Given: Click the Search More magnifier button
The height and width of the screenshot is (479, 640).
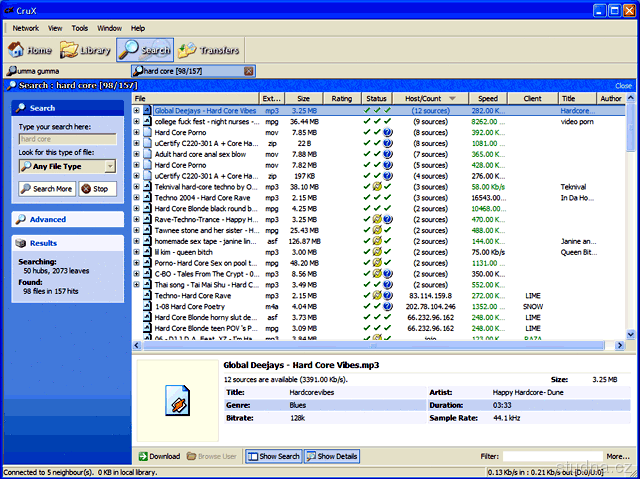Looking at the screenshot, I should tap(45, 188).
